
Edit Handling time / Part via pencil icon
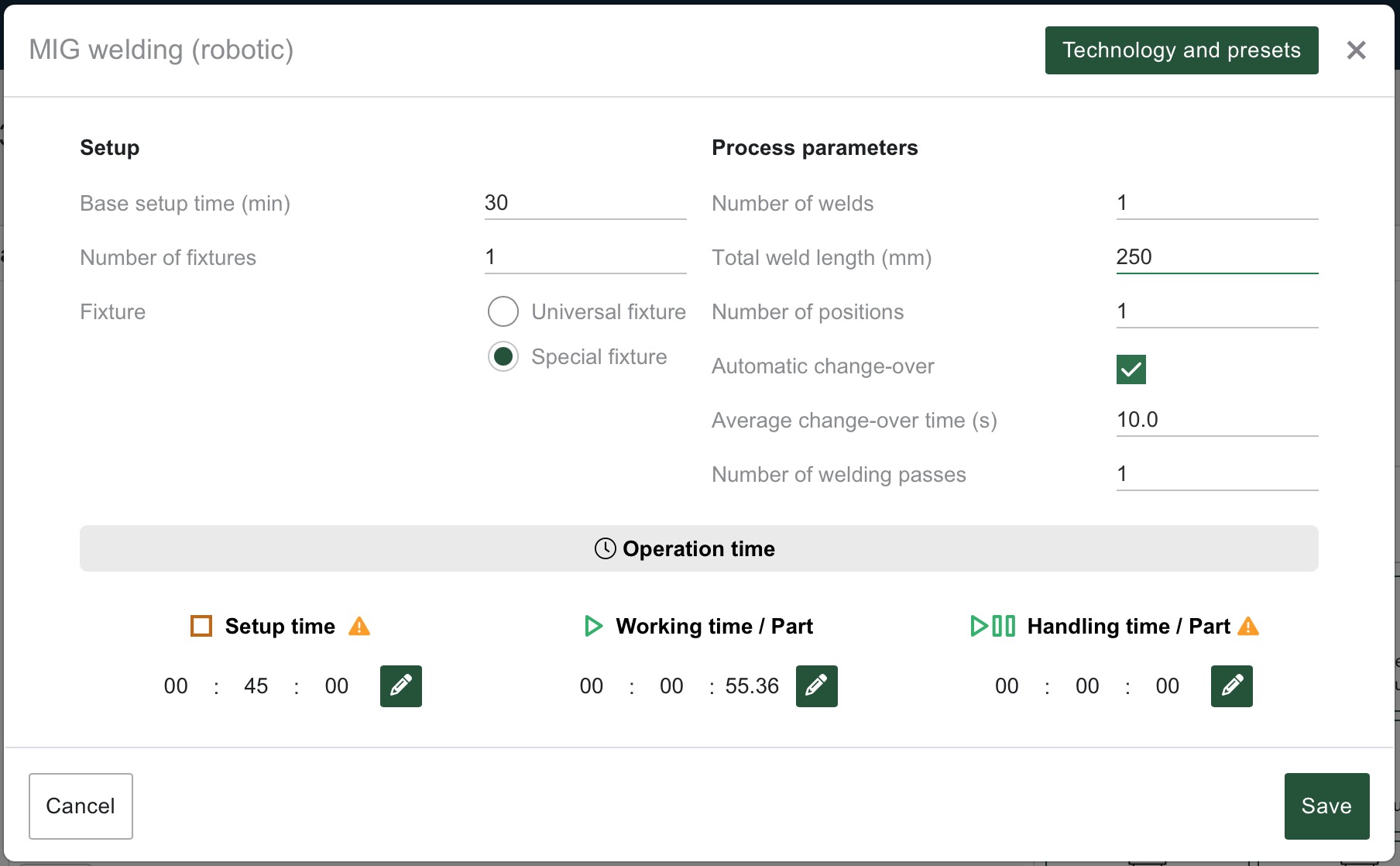coord(1231,686)
